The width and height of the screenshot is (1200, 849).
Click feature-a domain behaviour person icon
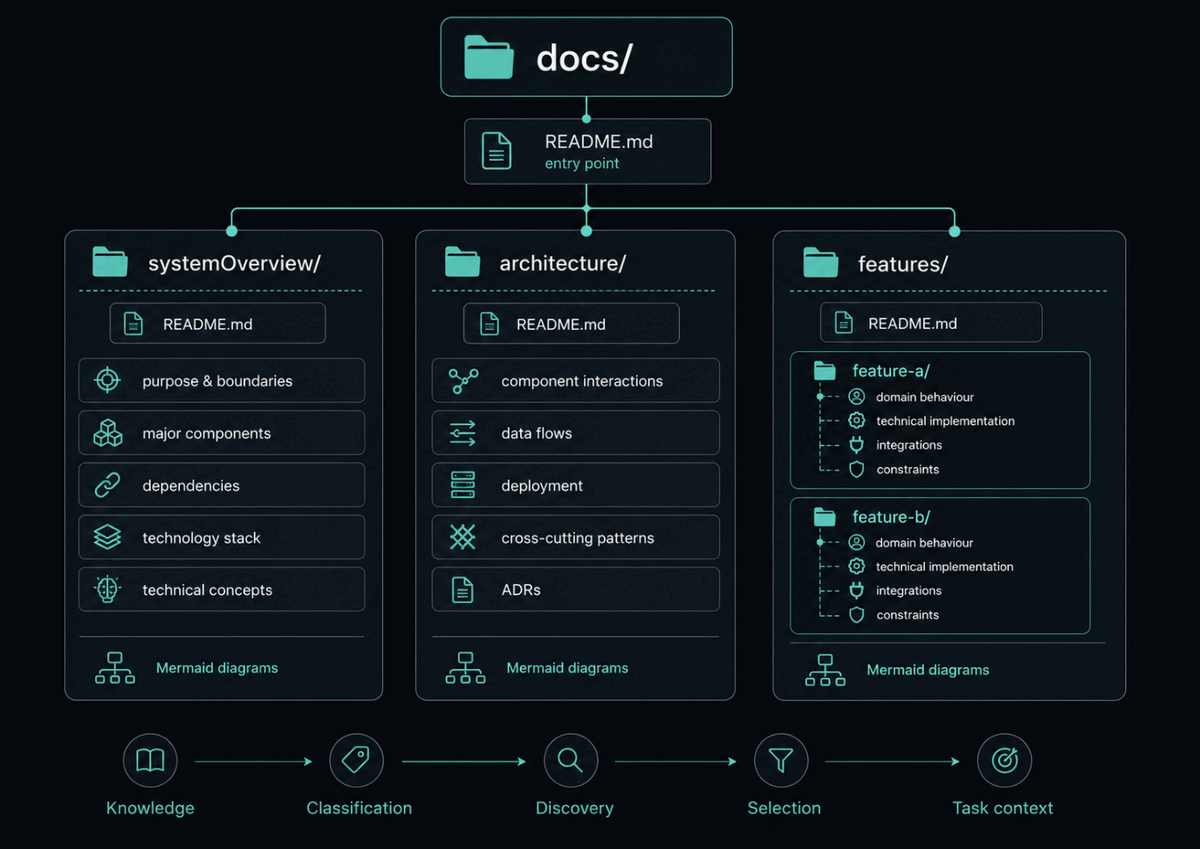856,397
